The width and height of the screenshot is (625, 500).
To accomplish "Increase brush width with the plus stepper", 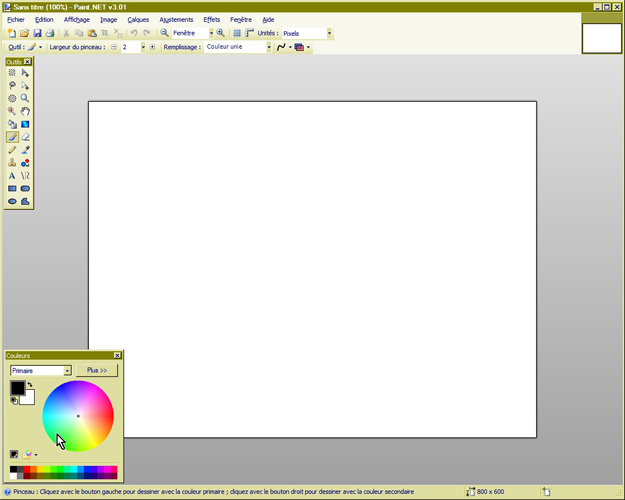I will (151, 47).
